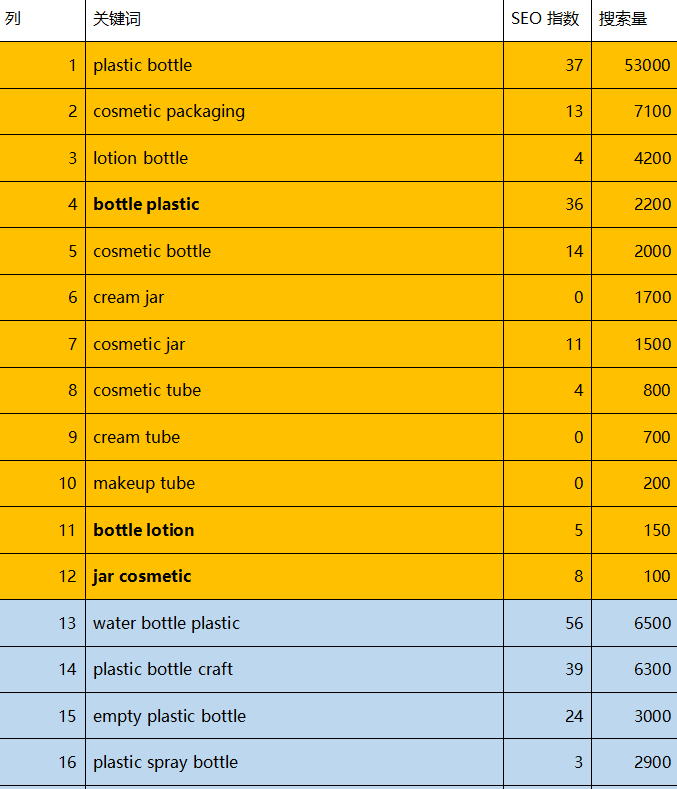Select the 'plastic bottle craft' cell

pos(294,670)
